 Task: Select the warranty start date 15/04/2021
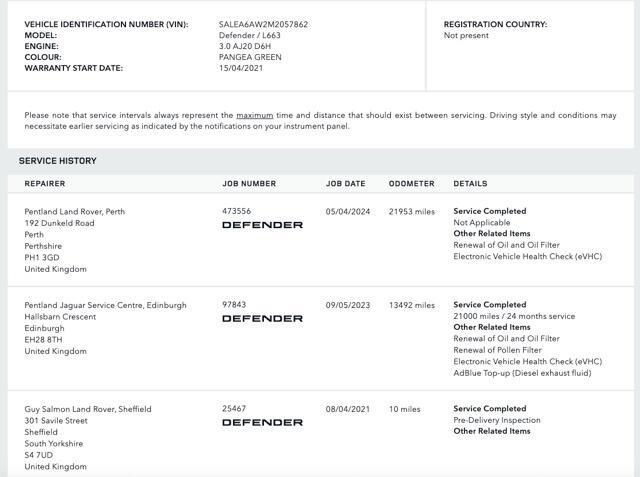(x=240, y=68)
